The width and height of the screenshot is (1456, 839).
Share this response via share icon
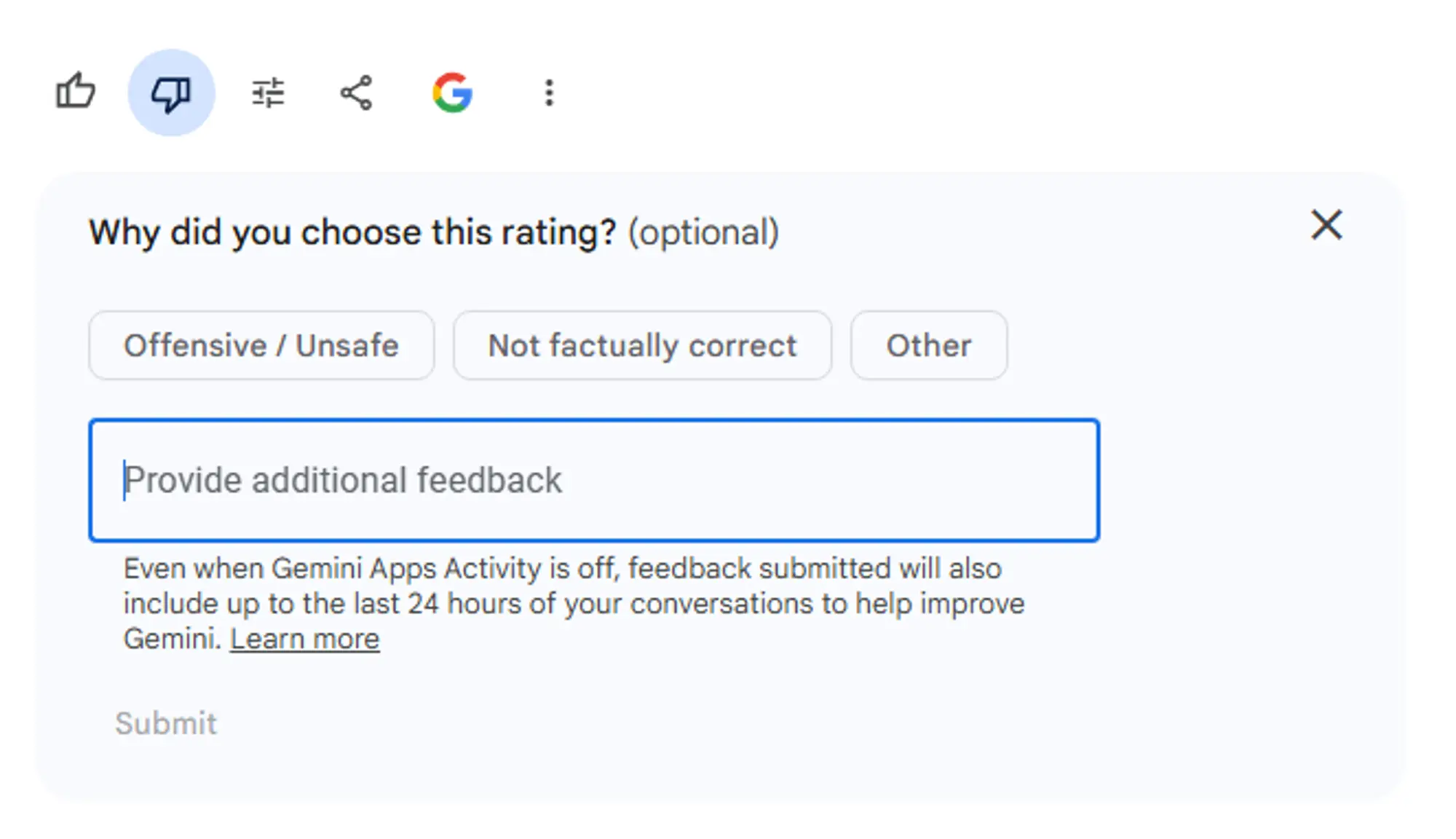357,92
